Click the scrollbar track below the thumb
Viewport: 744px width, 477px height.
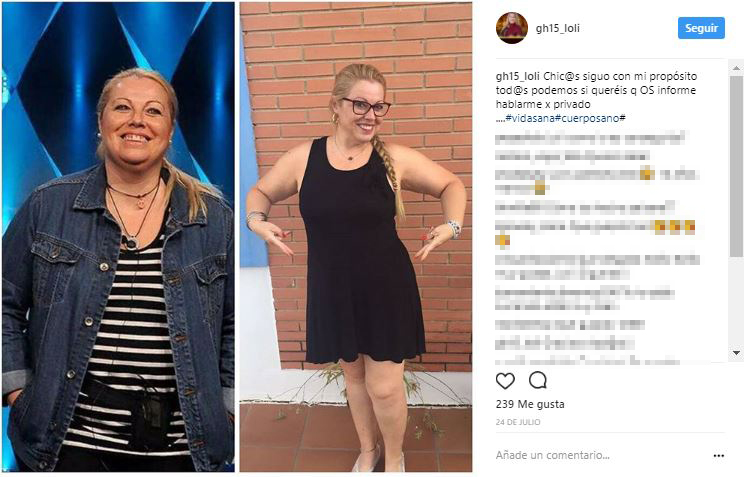pyautogui.click(x=736, y=301)
